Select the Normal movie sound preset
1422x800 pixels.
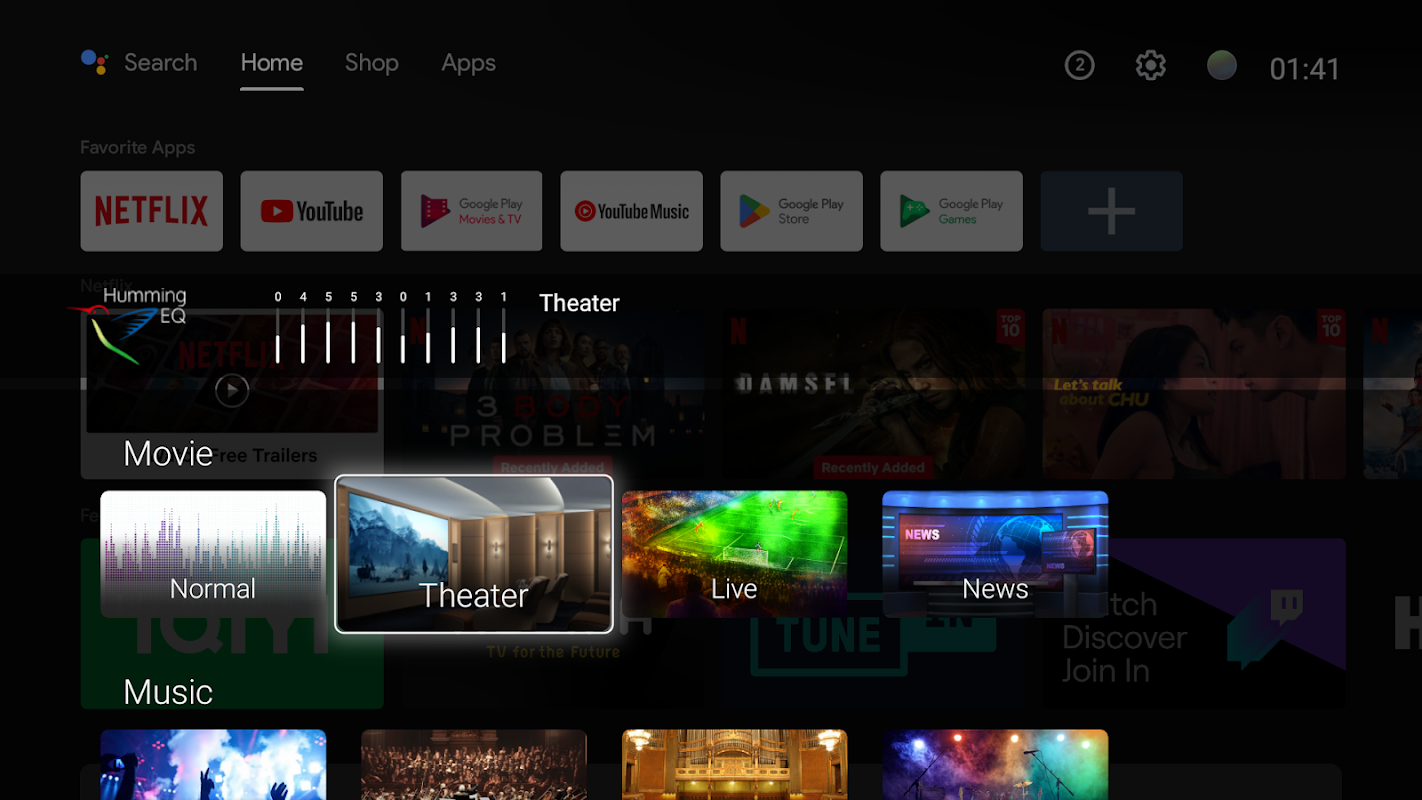click(x=213, y=554)
